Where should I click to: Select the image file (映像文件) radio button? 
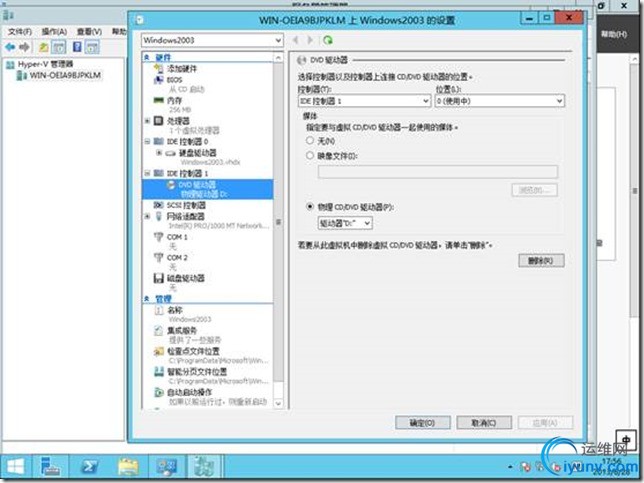pyautogui.click(x=310, y=156)
